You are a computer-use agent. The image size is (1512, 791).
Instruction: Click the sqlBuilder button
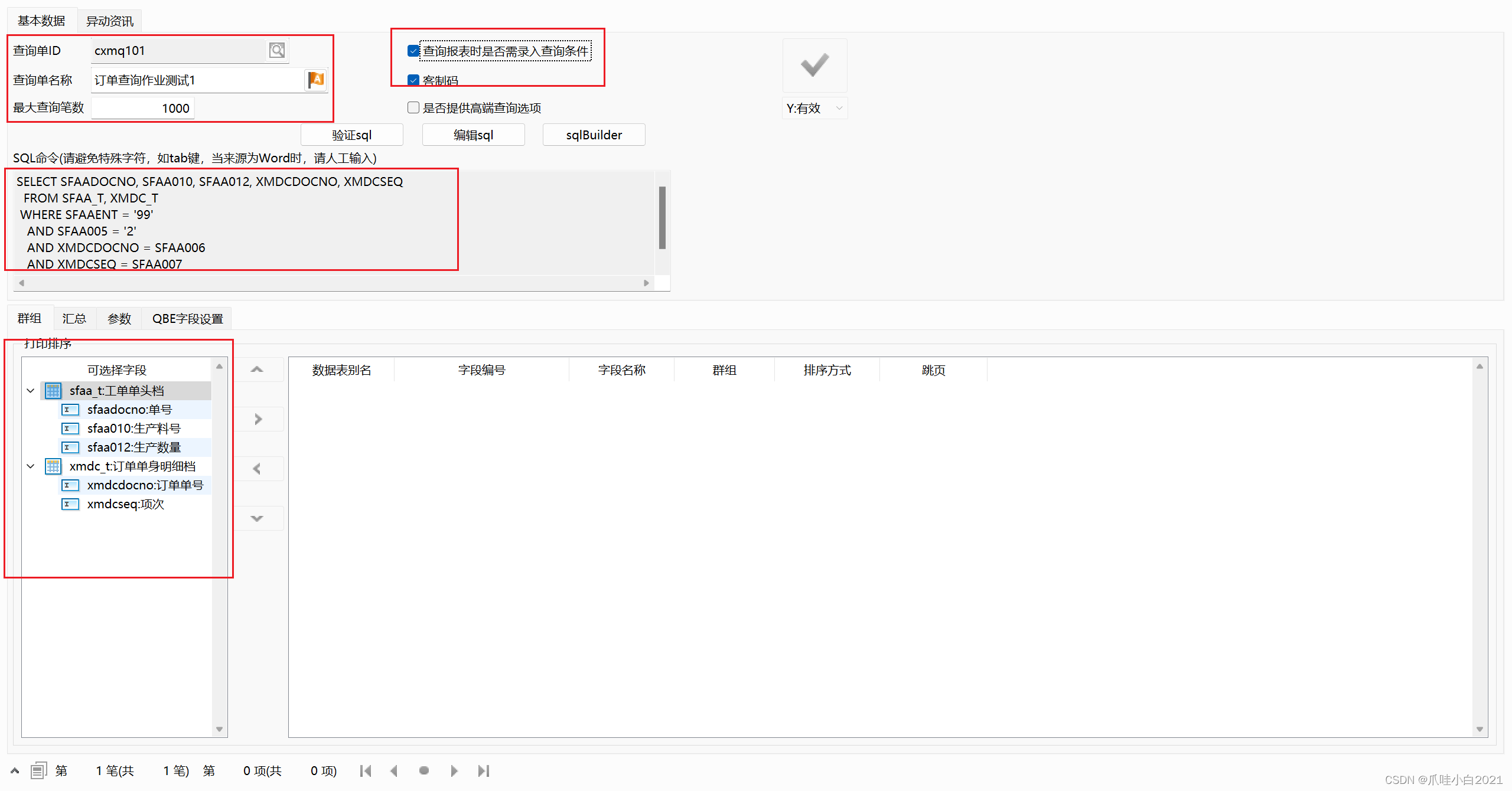click(x=594, y=135)
